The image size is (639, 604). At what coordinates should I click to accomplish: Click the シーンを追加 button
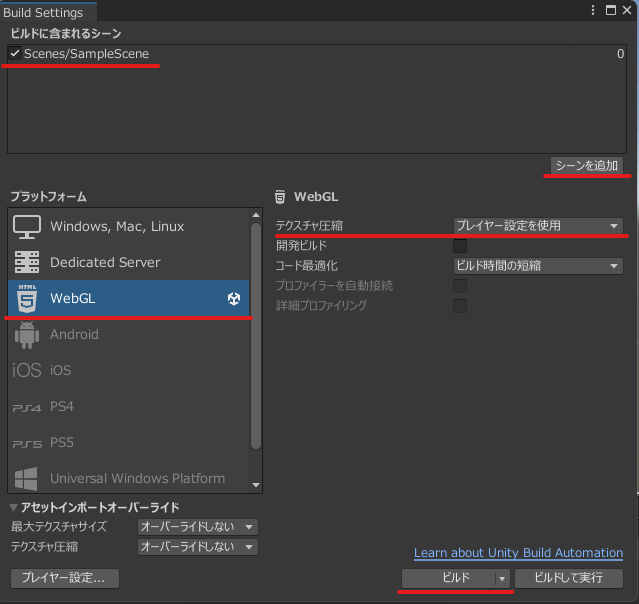tap(587, 165)
